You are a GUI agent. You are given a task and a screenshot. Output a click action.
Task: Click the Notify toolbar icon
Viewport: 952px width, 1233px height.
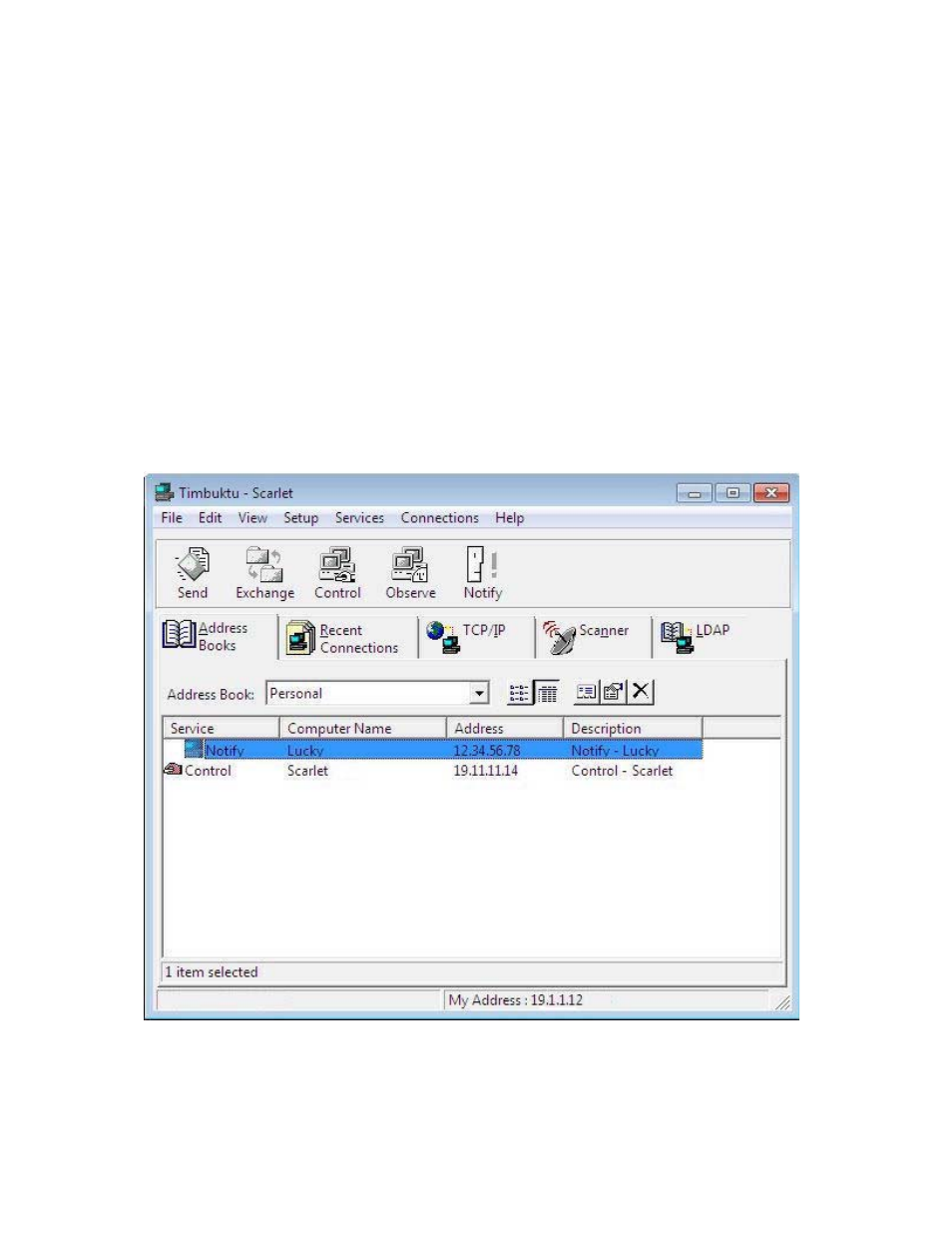pyautogui.click(x=482, y=573)
